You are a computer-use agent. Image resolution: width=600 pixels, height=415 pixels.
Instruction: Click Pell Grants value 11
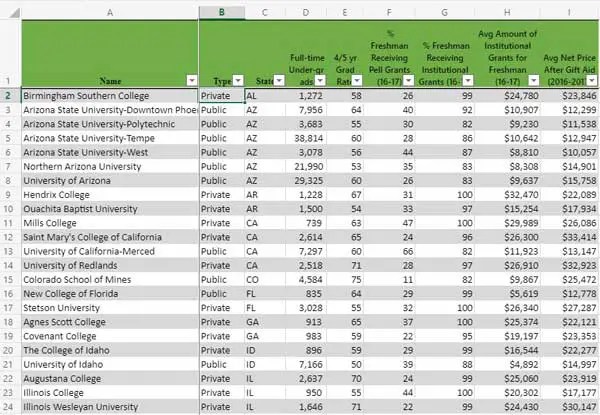(x=389, y=280)
